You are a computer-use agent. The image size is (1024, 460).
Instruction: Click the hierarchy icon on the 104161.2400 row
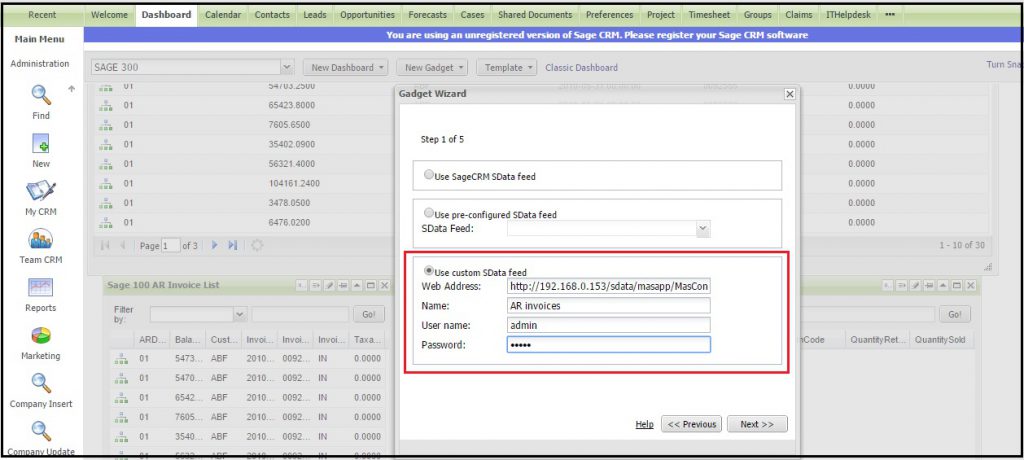coord(104,184)
